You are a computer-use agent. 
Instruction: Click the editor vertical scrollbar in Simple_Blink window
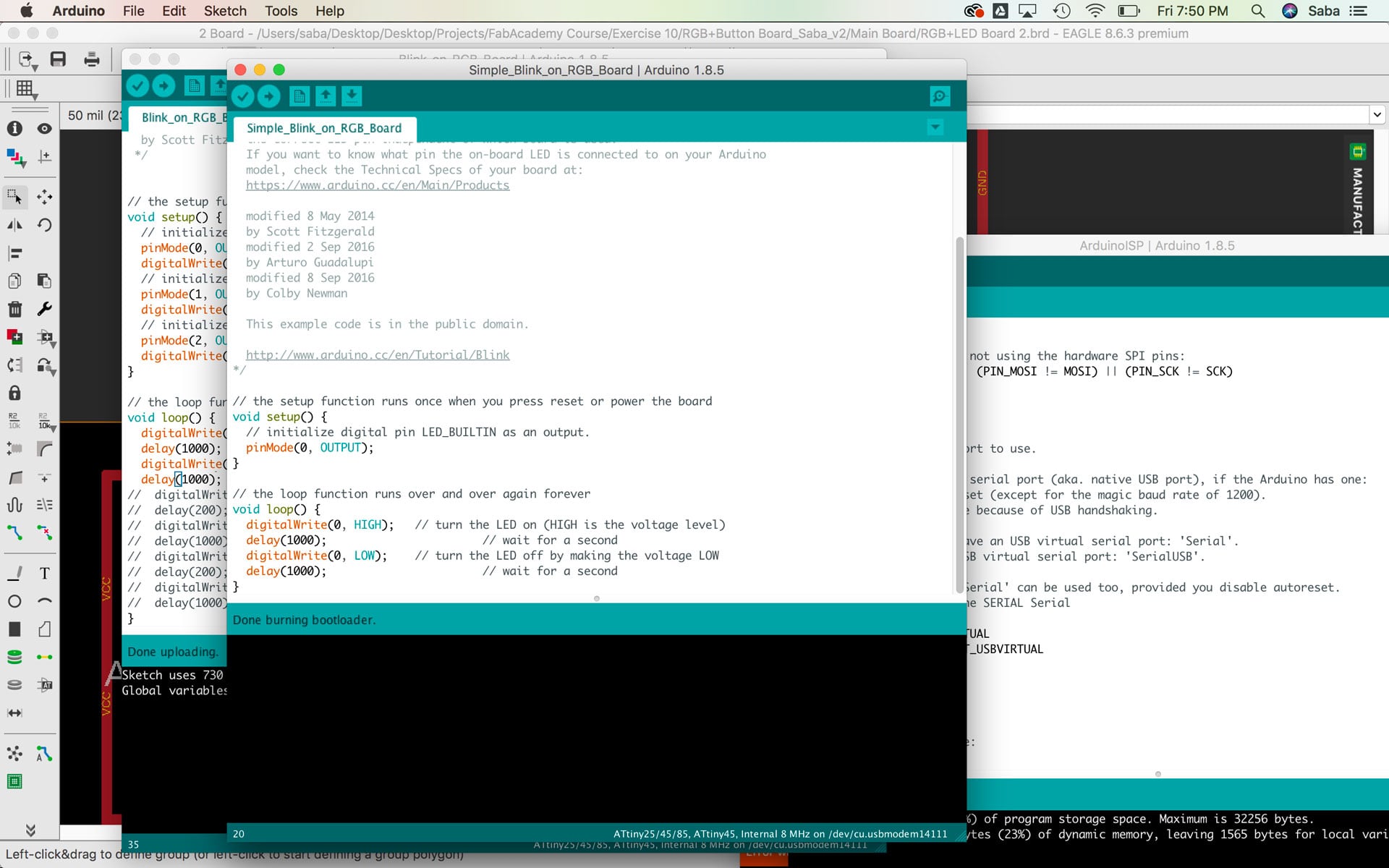coord(960,414)
